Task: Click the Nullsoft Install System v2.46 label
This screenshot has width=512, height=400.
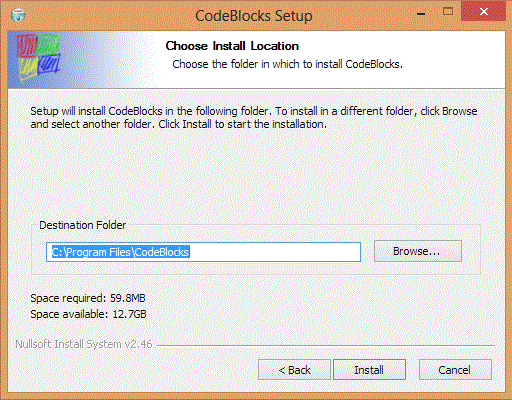Action: [x=84, y=344]
